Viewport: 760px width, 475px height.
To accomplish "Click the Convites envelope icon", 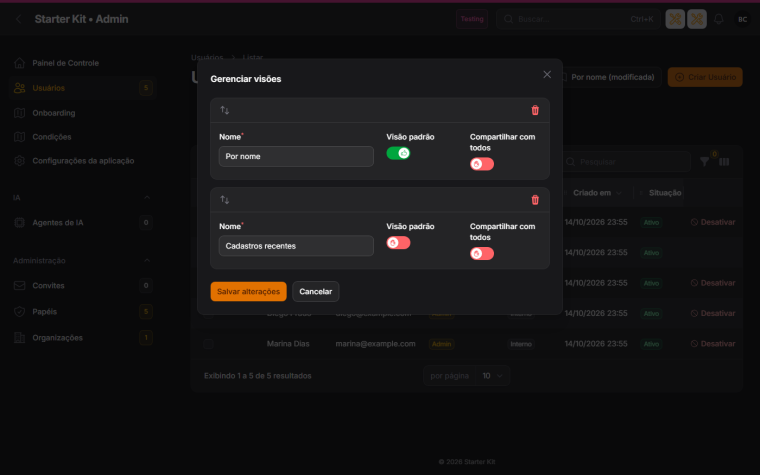I will coord(19,285).
